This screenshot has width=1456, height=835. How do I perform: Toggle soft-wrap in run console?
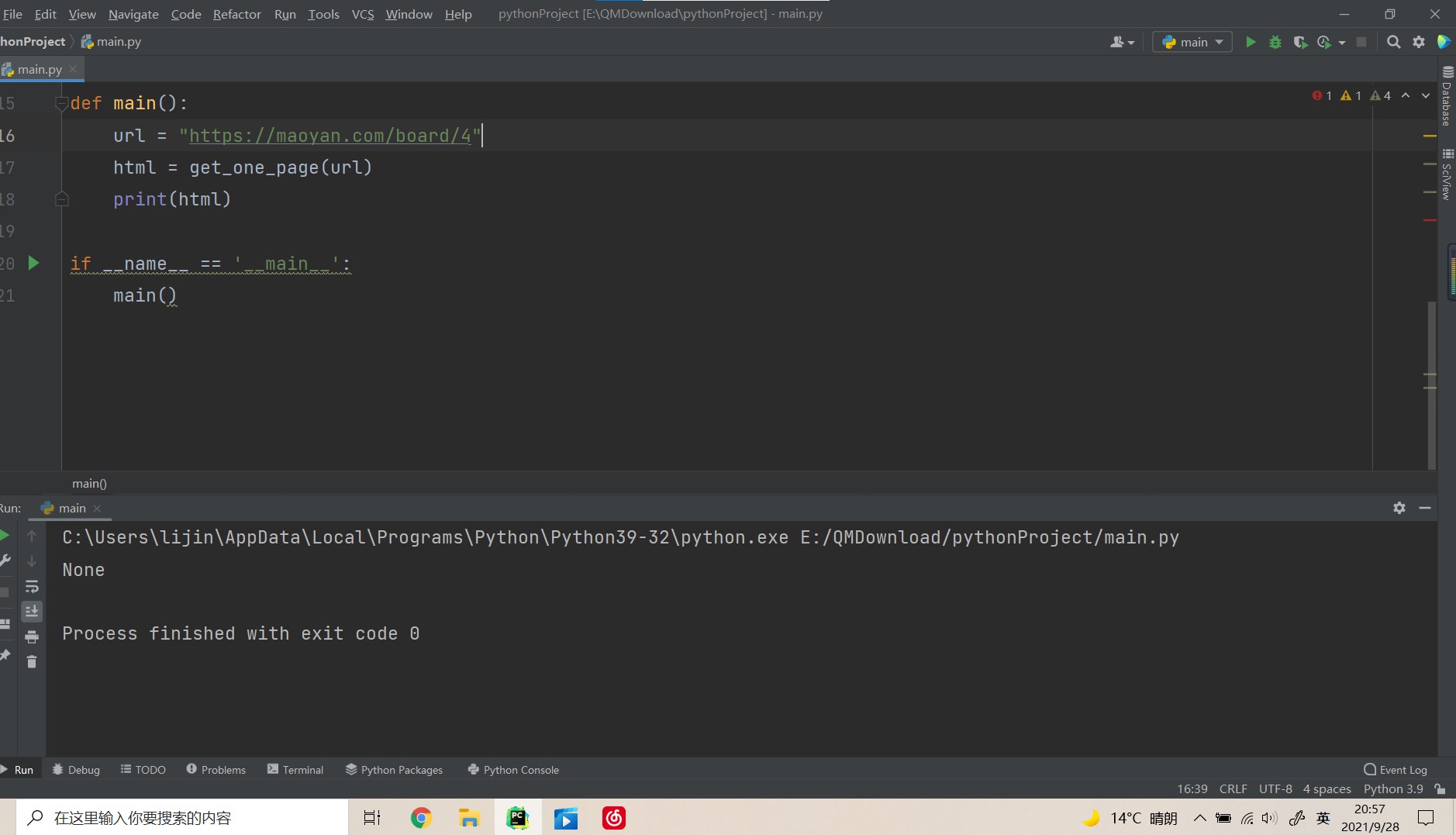[x=32, y=586]
